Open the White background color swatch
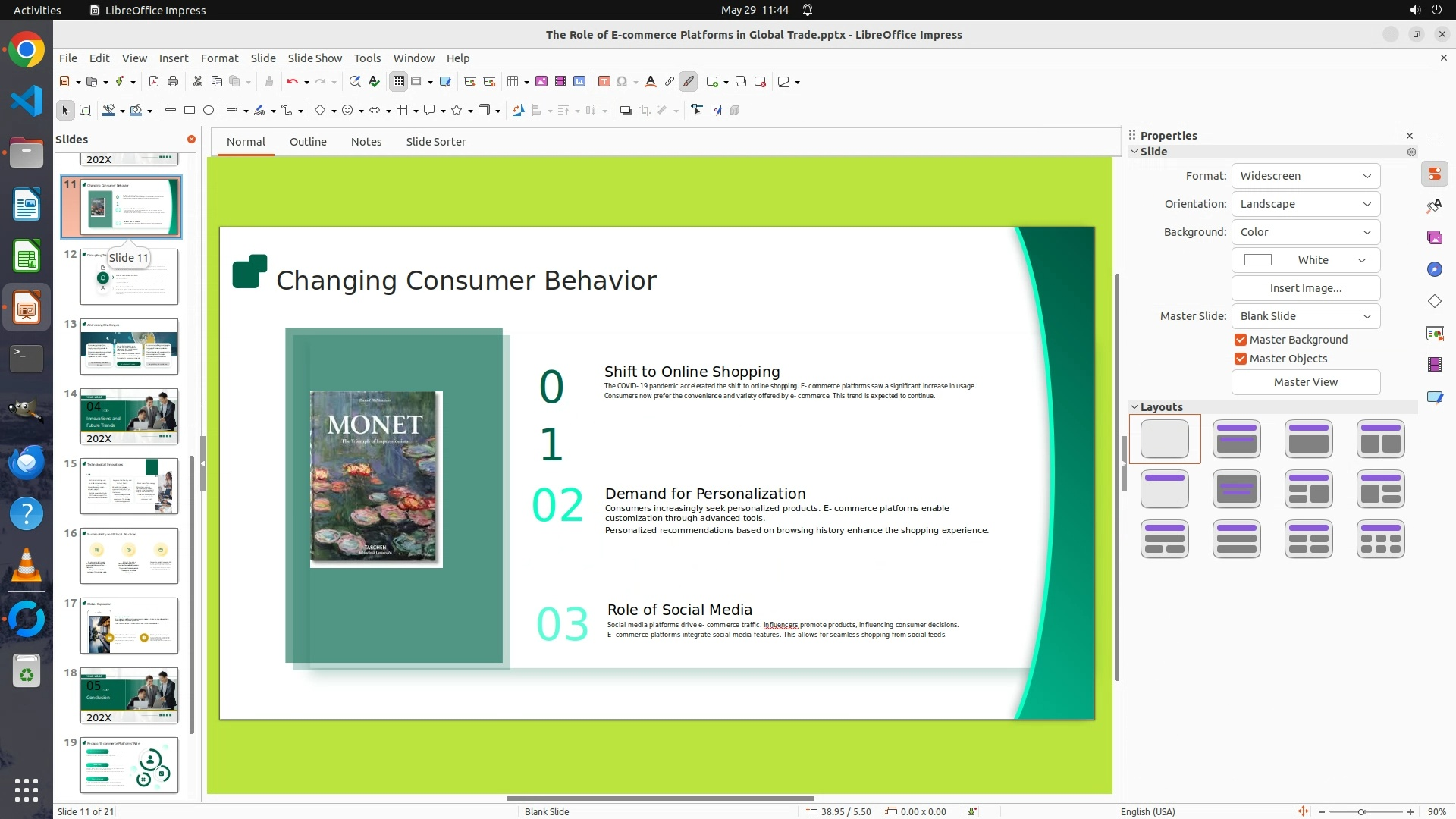The width and height of the screenshot is (1456, 819). pos(1305,260)
